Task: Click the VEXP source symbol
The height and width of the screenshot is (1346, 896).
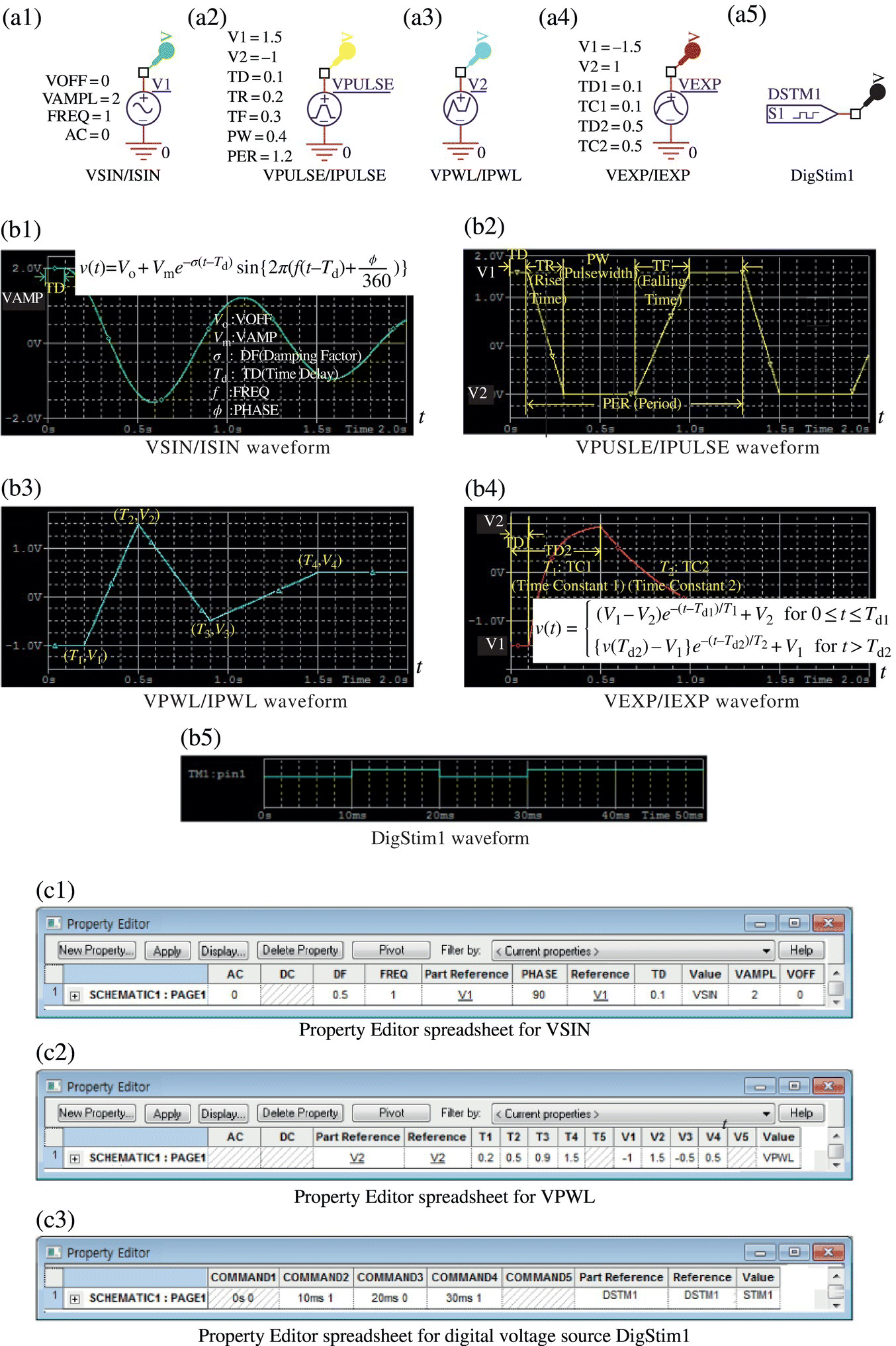Action: coord(671,108)
